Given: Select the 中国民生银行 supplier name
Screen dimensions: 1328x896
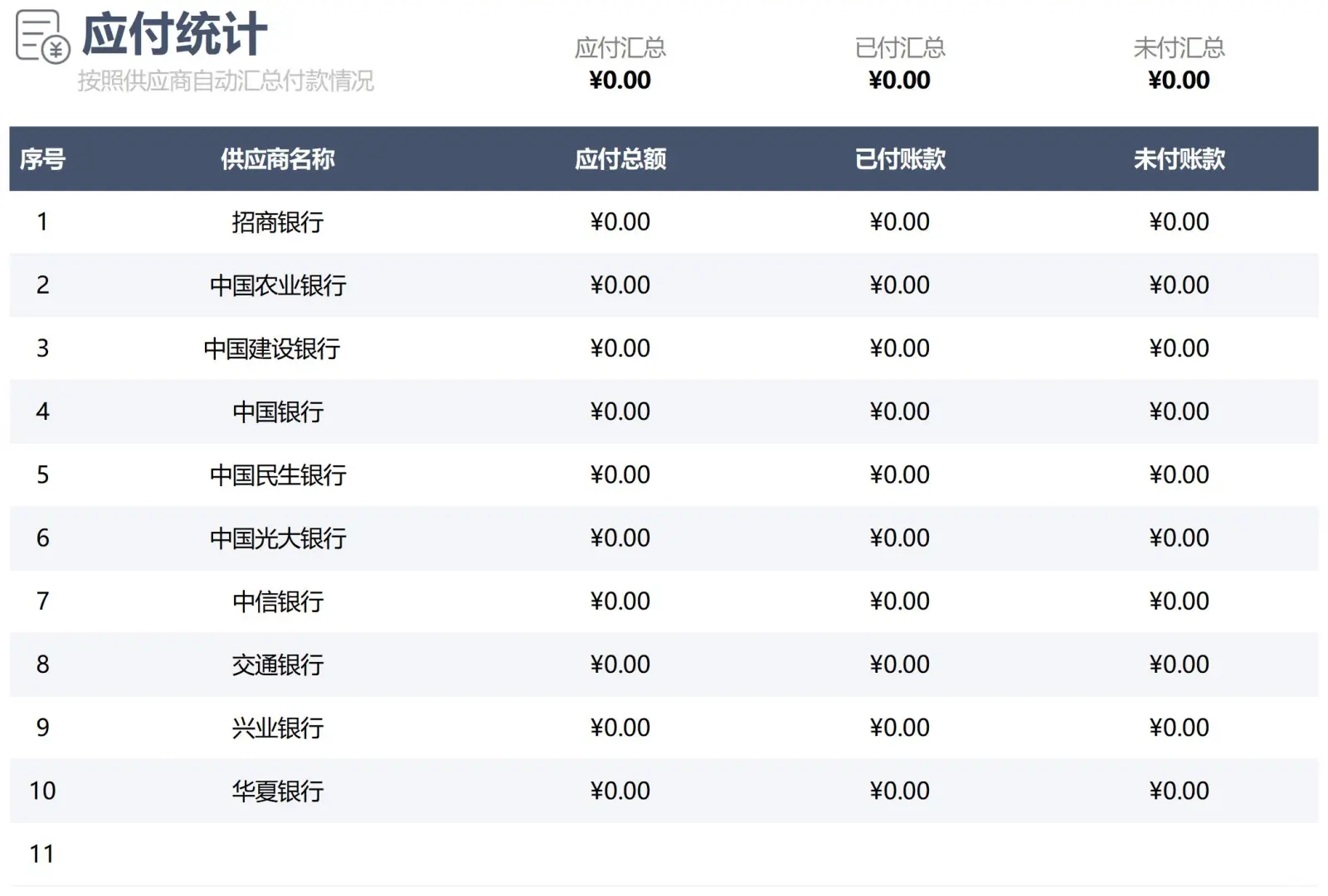Looking at the screenshot, I should (277, 475).
